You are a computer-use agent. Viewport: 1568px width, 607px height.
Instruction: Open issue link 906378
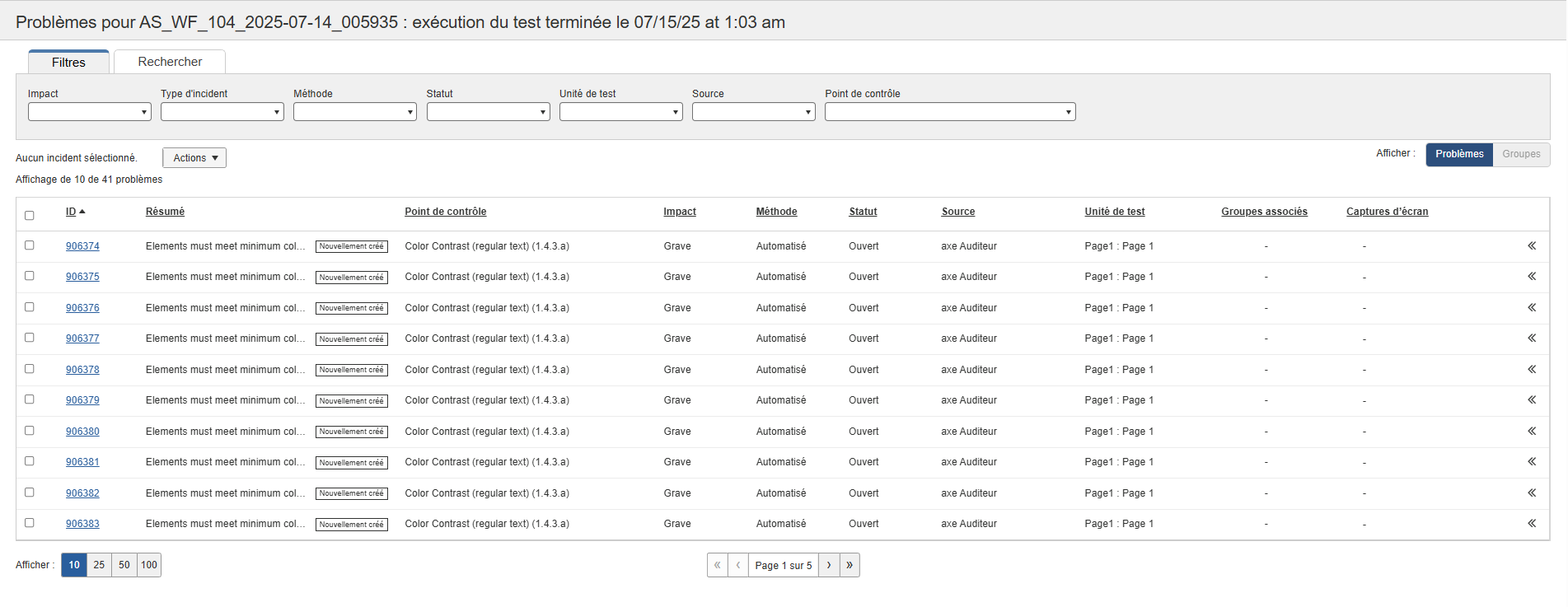[x=82, y=370]
